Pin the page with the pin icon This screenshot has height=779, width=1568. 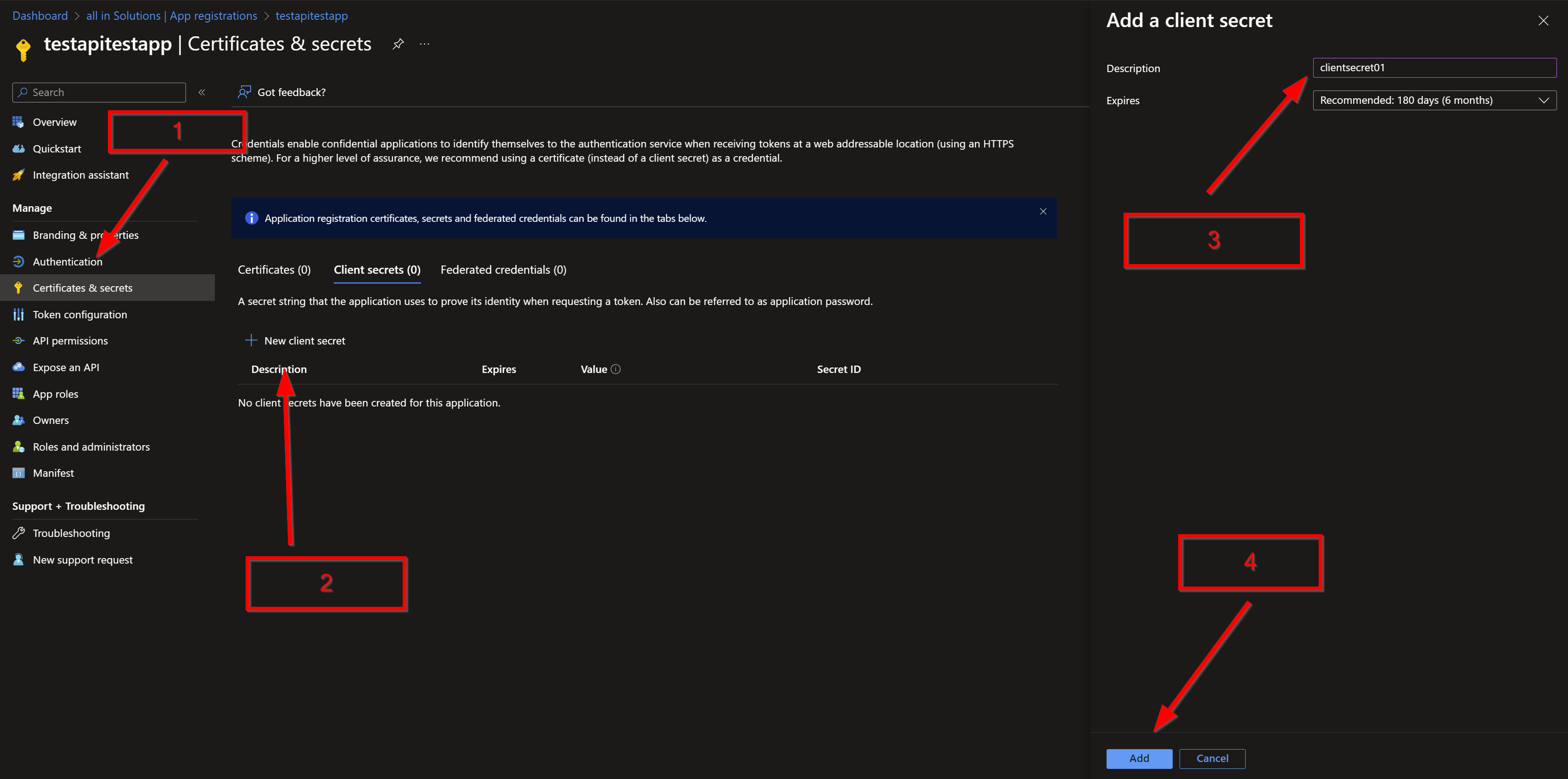point(398,44)
